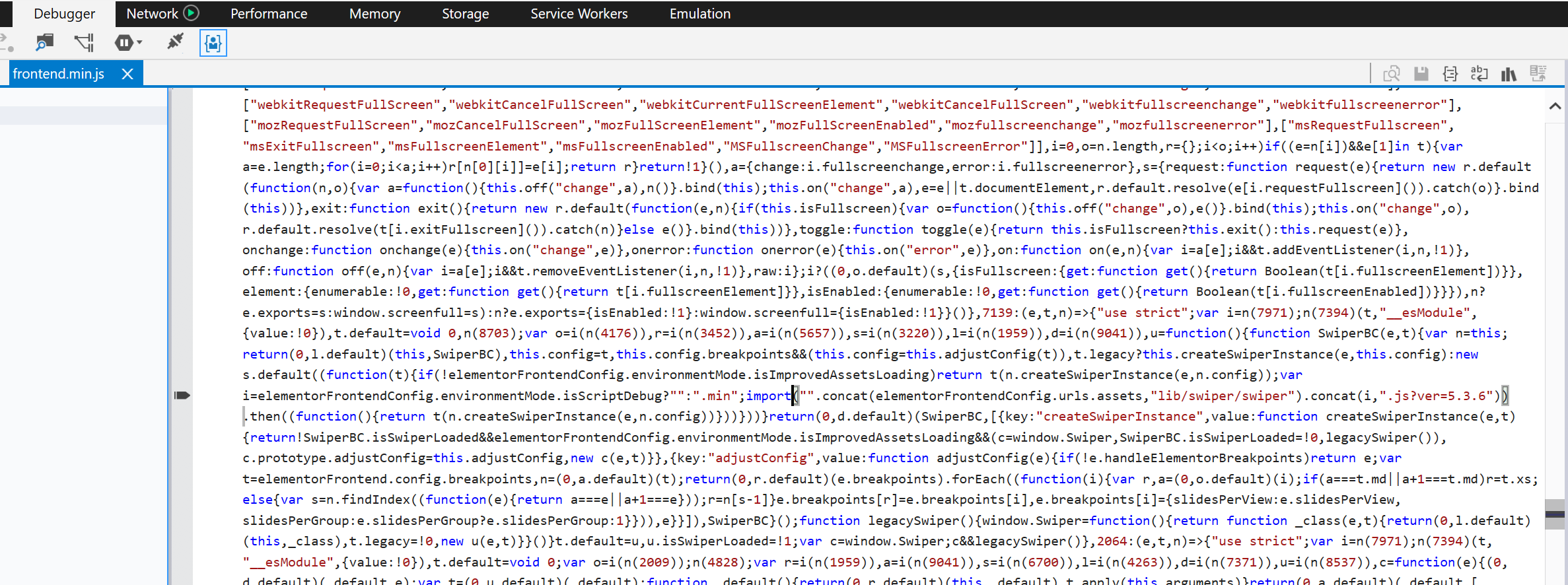Expand the exception behavior dropdown arrow

[140, 43]
